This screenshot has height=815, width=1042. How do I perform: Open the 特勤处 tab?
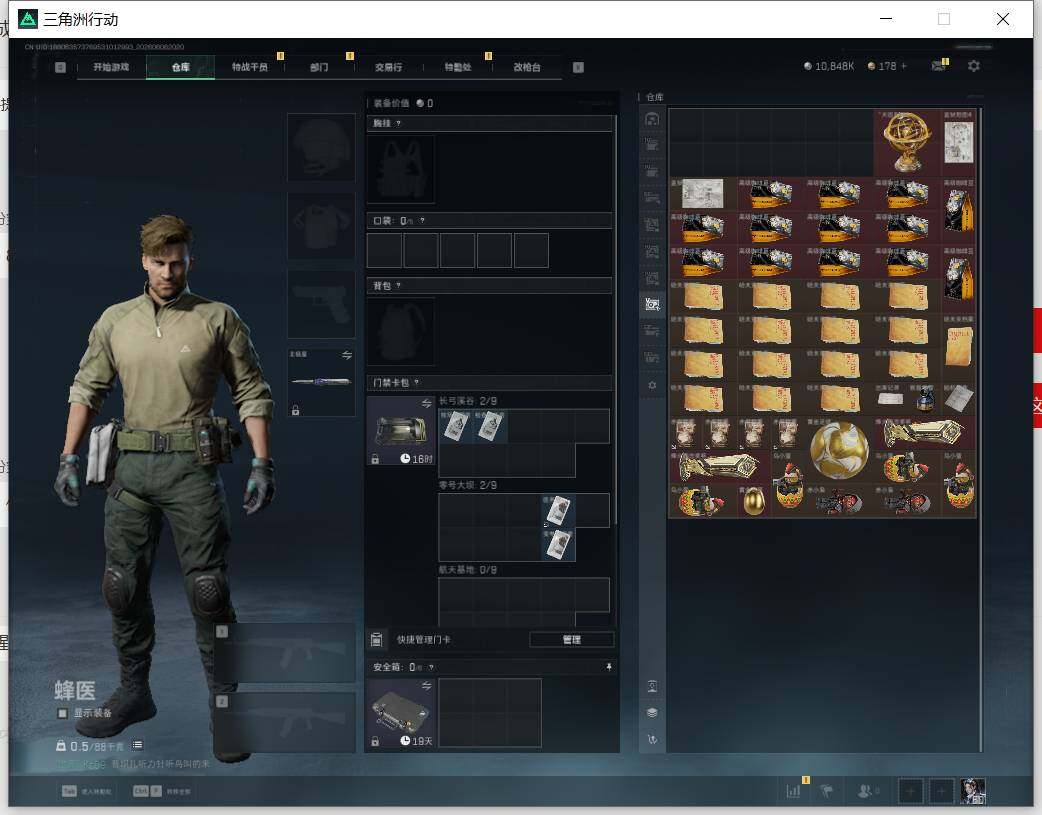pos(457,67)
